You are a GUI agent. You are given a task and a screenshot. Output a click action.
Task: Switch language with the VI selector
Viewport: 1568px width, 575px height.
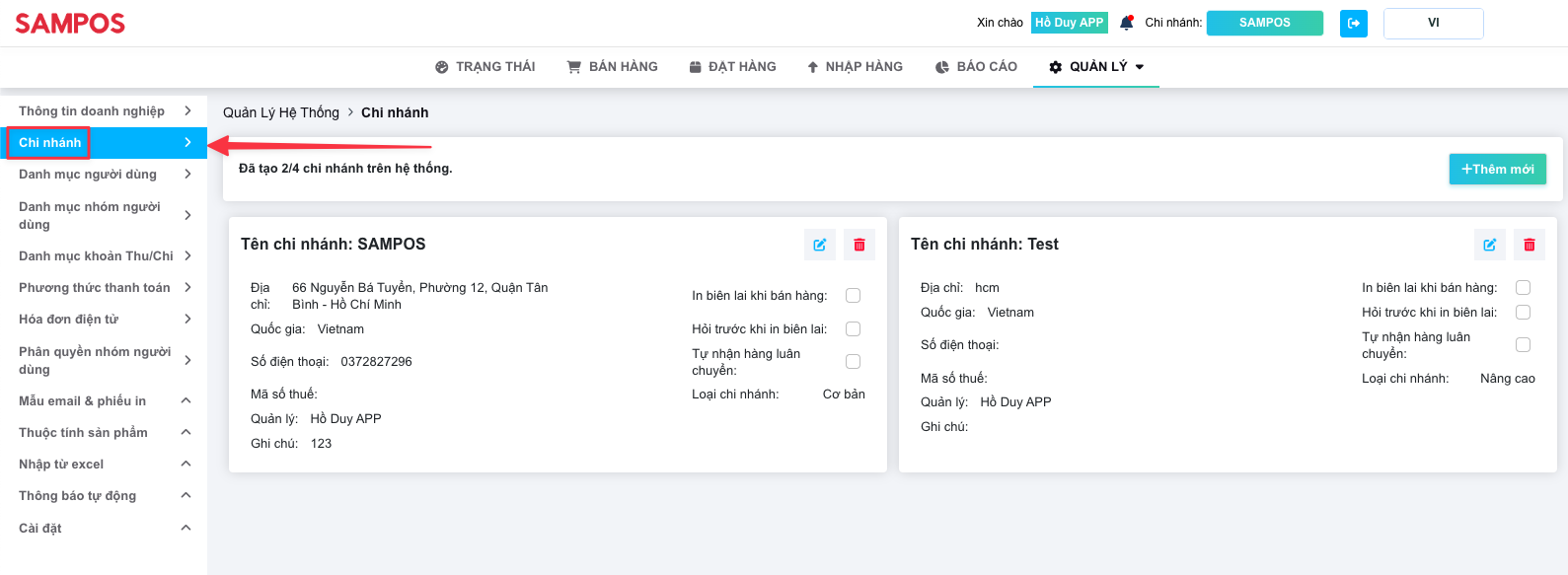1434,23
